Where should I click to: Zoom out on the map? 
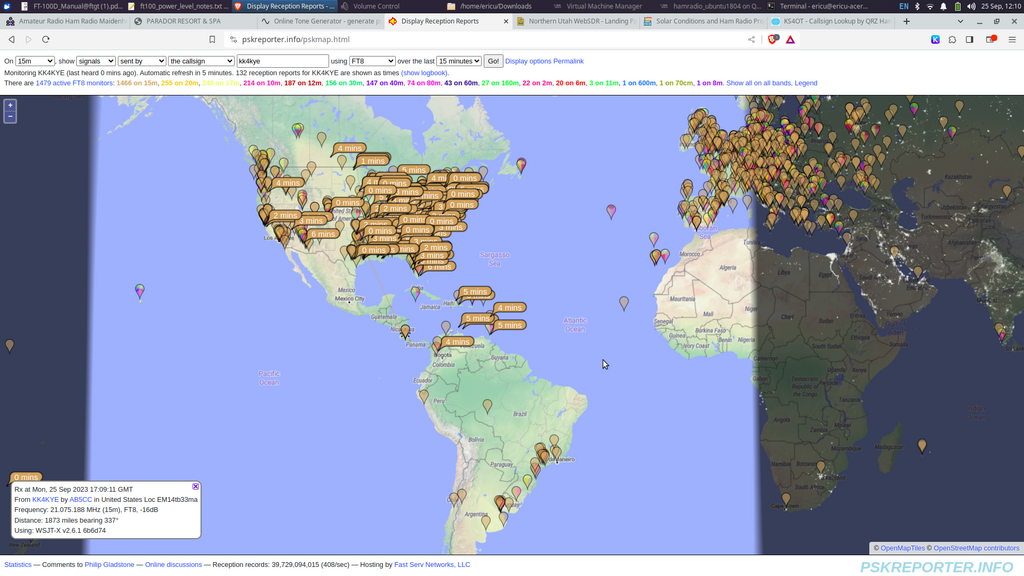click(x=10, y=117)
